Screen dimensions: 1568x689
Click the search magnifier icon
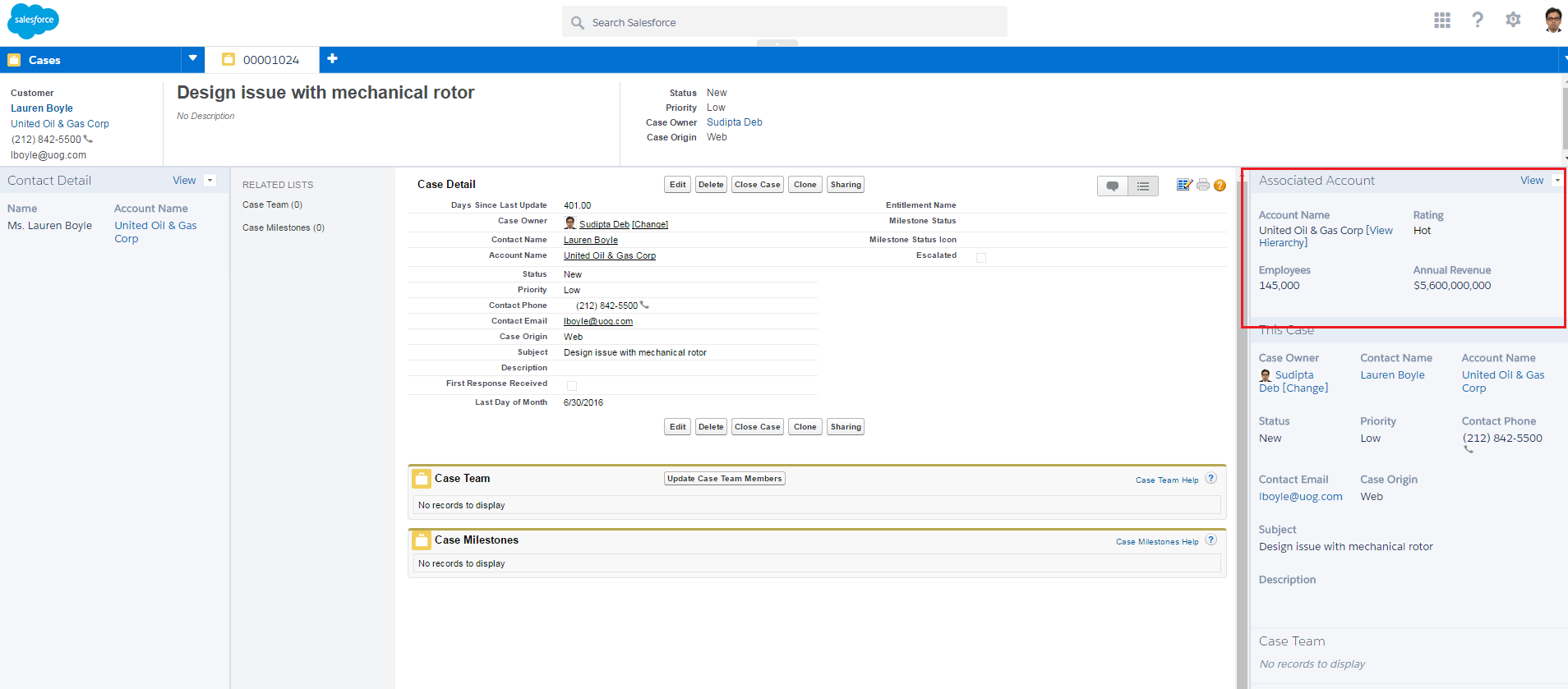pos(578,23)
